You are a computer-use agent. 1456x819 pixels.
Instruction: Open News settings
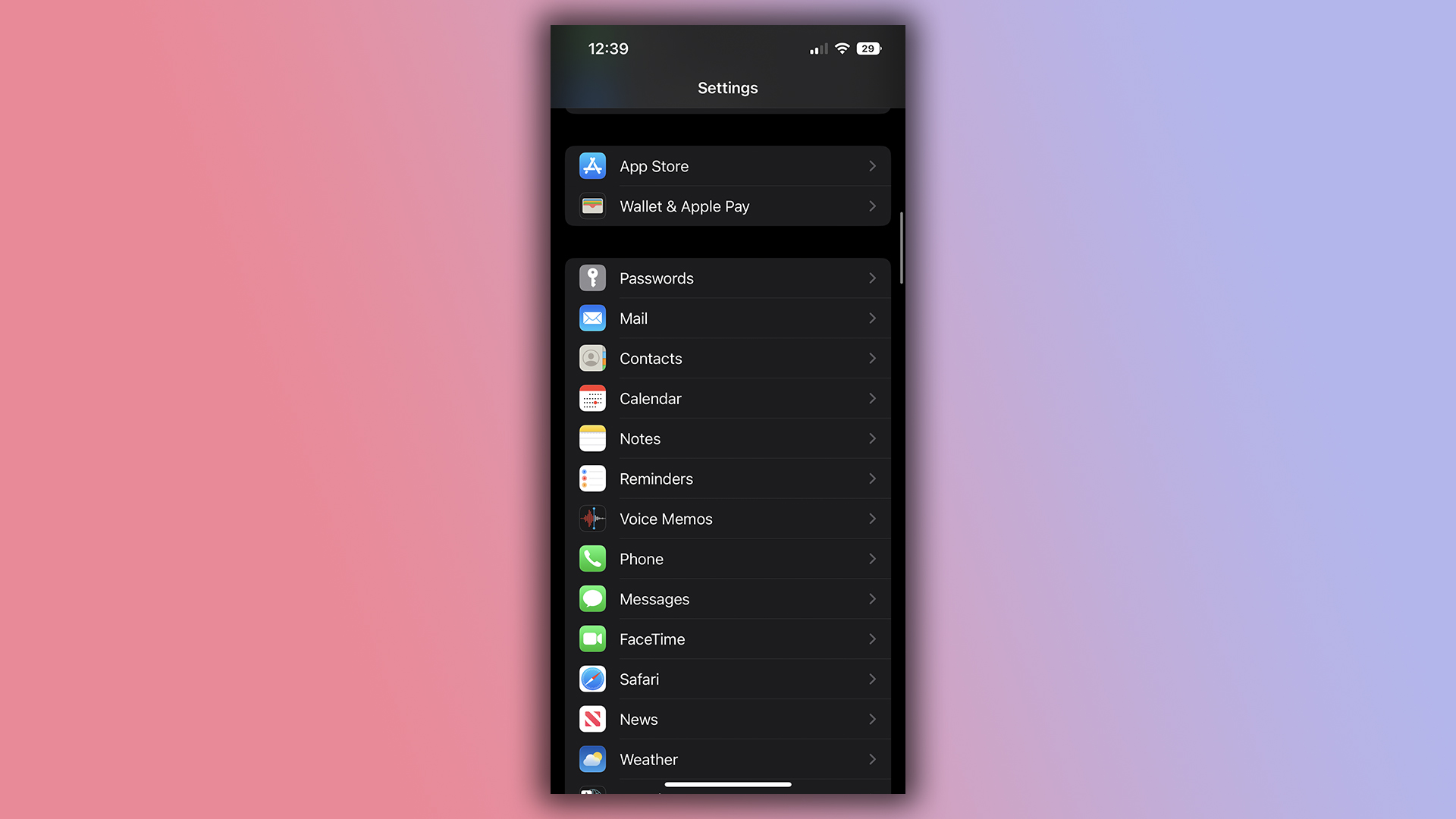(728, 719)
